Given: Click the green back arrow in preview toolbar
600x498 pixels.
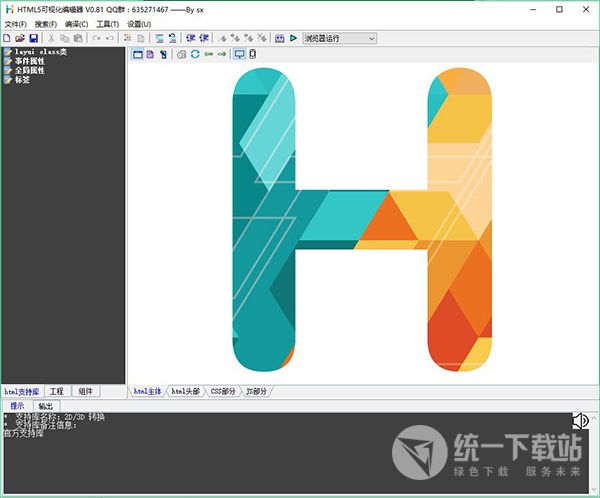Looking at the screenshot, I should (208, 54).
